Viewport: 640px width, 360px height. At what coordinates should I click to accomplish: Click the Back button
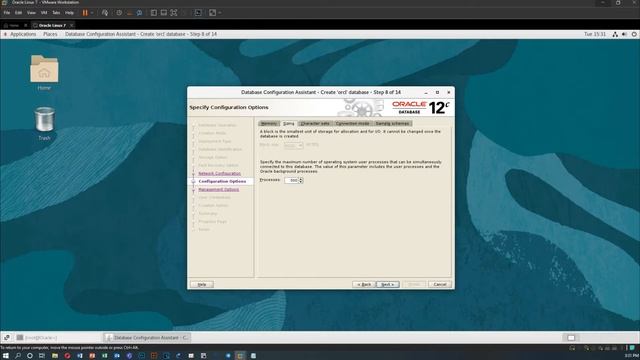tap(363, 284)
